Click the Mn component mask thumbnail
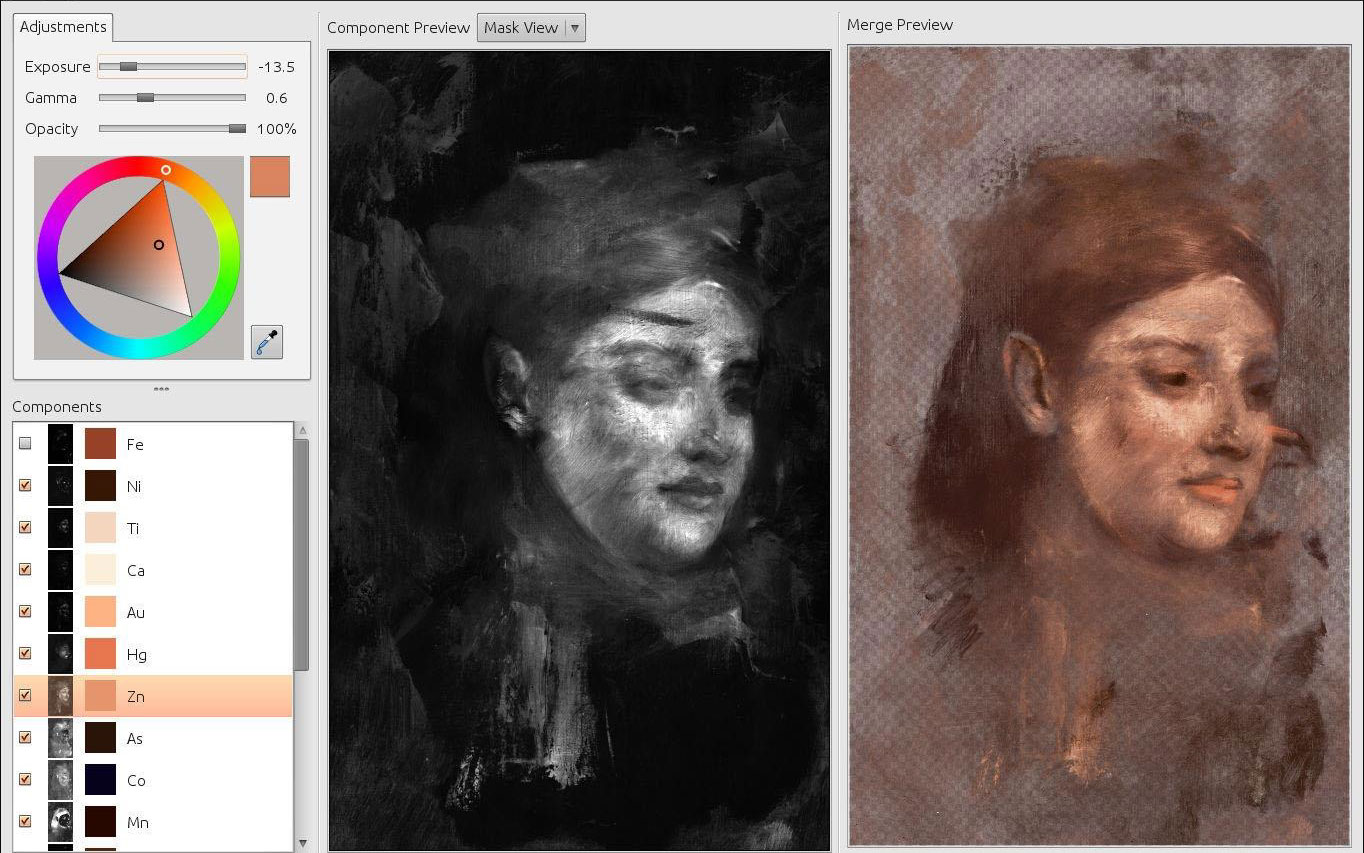Screen dimensions: 1364x853 61,822
